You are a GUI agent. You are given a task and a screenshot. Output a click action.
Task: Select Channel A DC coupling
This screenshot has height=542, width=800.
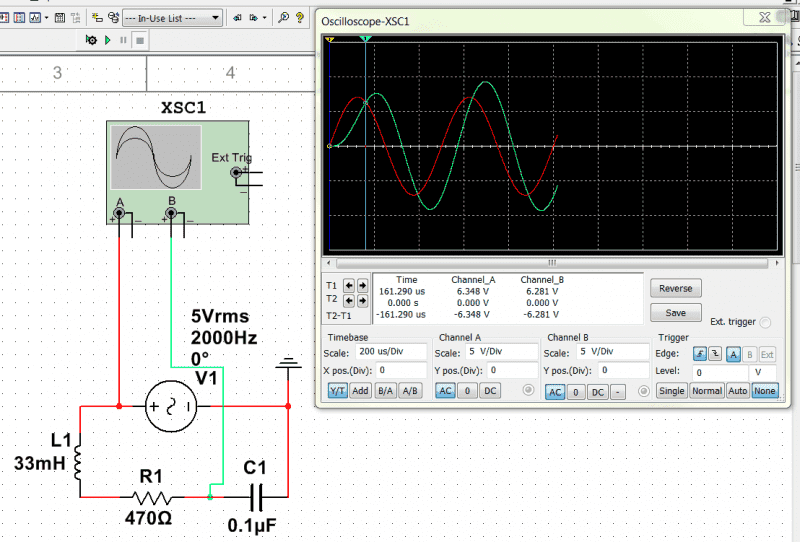coord(490,391)
